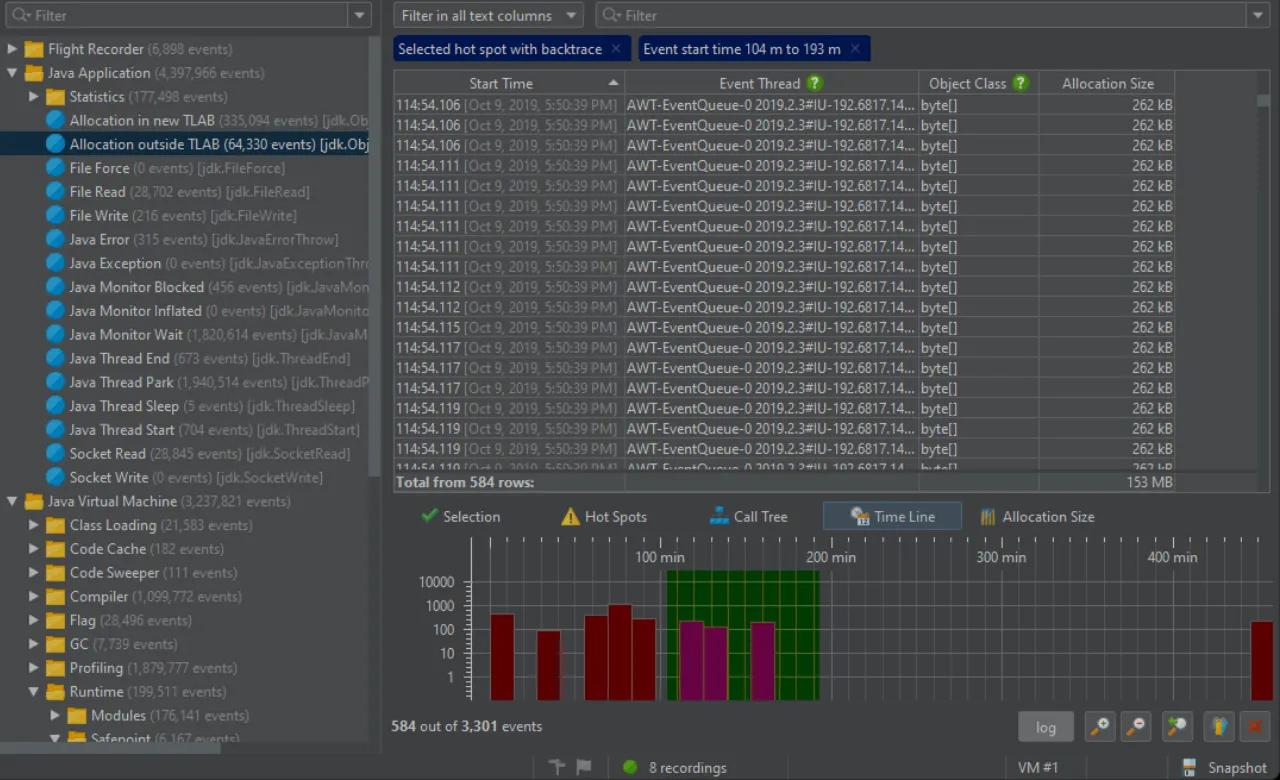Select the Allocation outside TLAB probe icon
The width and height of the screenshot is (1280, 780).
pyautogui.click(x=54, y=144)
